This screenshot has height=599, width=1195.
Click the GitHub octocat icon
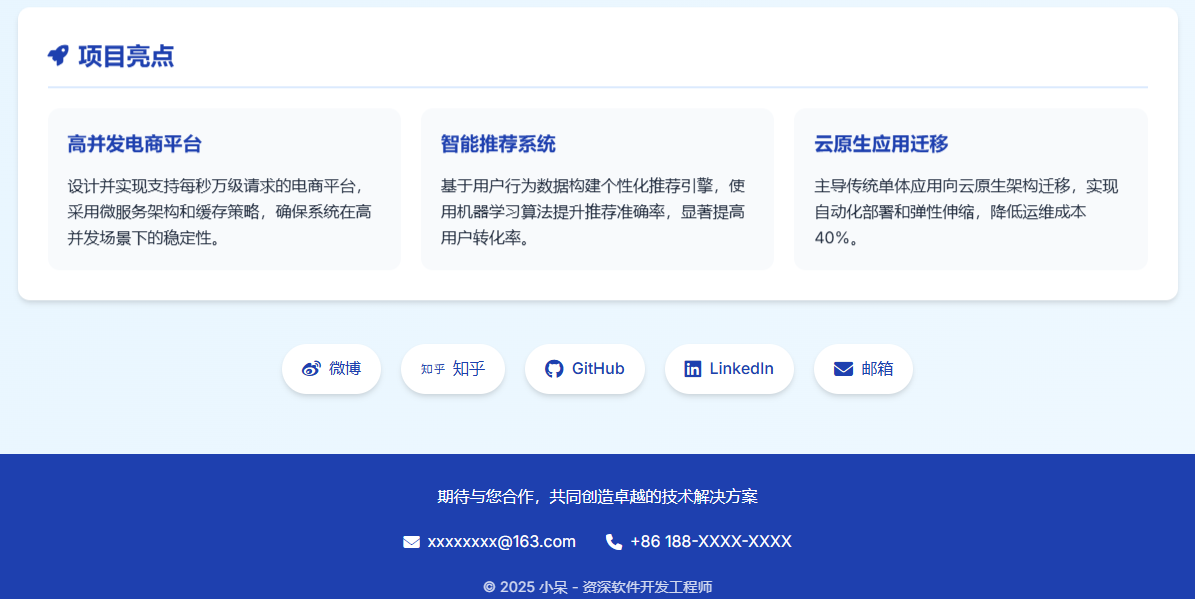point(554,369)
